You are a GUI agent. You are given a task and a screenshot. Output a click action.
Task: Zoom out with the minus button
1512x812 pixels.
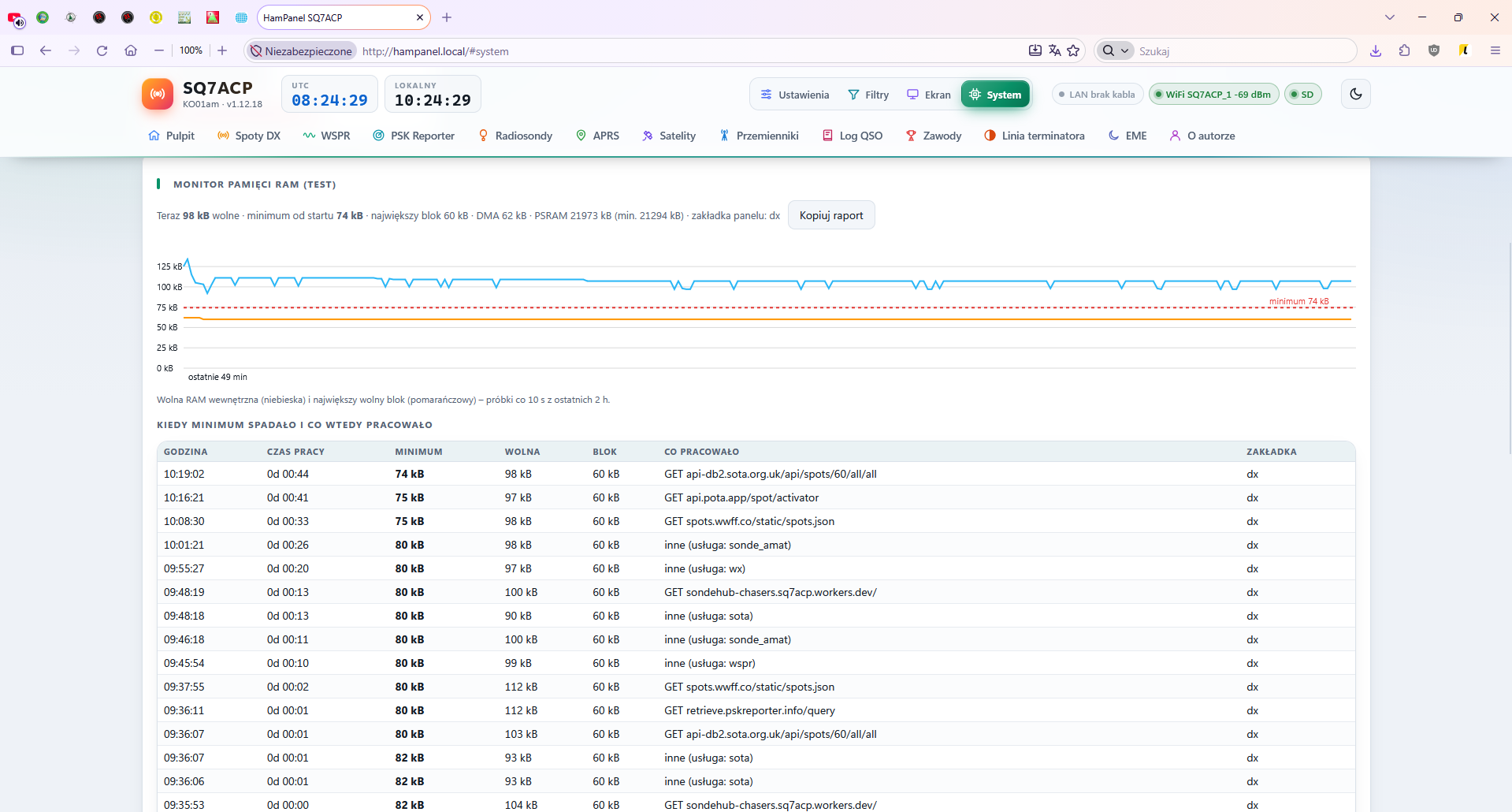[158, 50]
